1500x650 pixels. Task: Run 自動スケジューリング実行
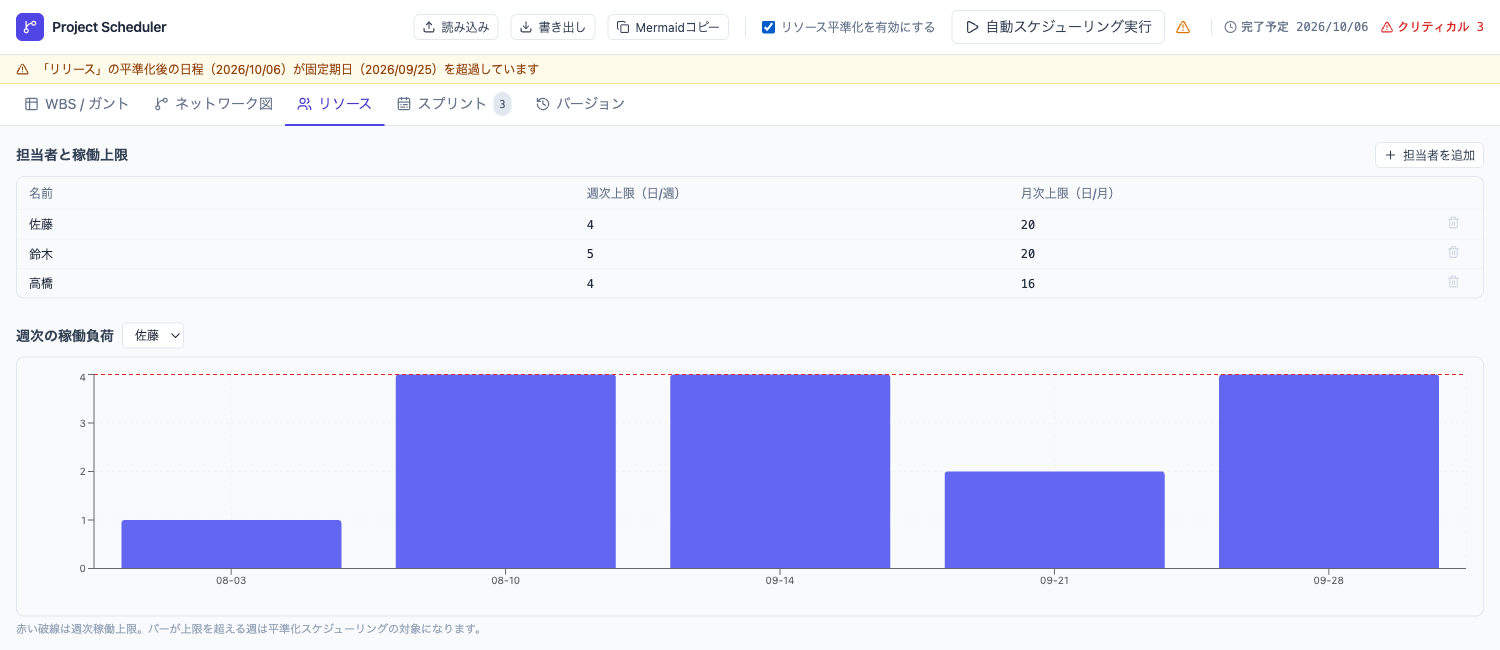pyautogui.click(x=1058, y=27)
